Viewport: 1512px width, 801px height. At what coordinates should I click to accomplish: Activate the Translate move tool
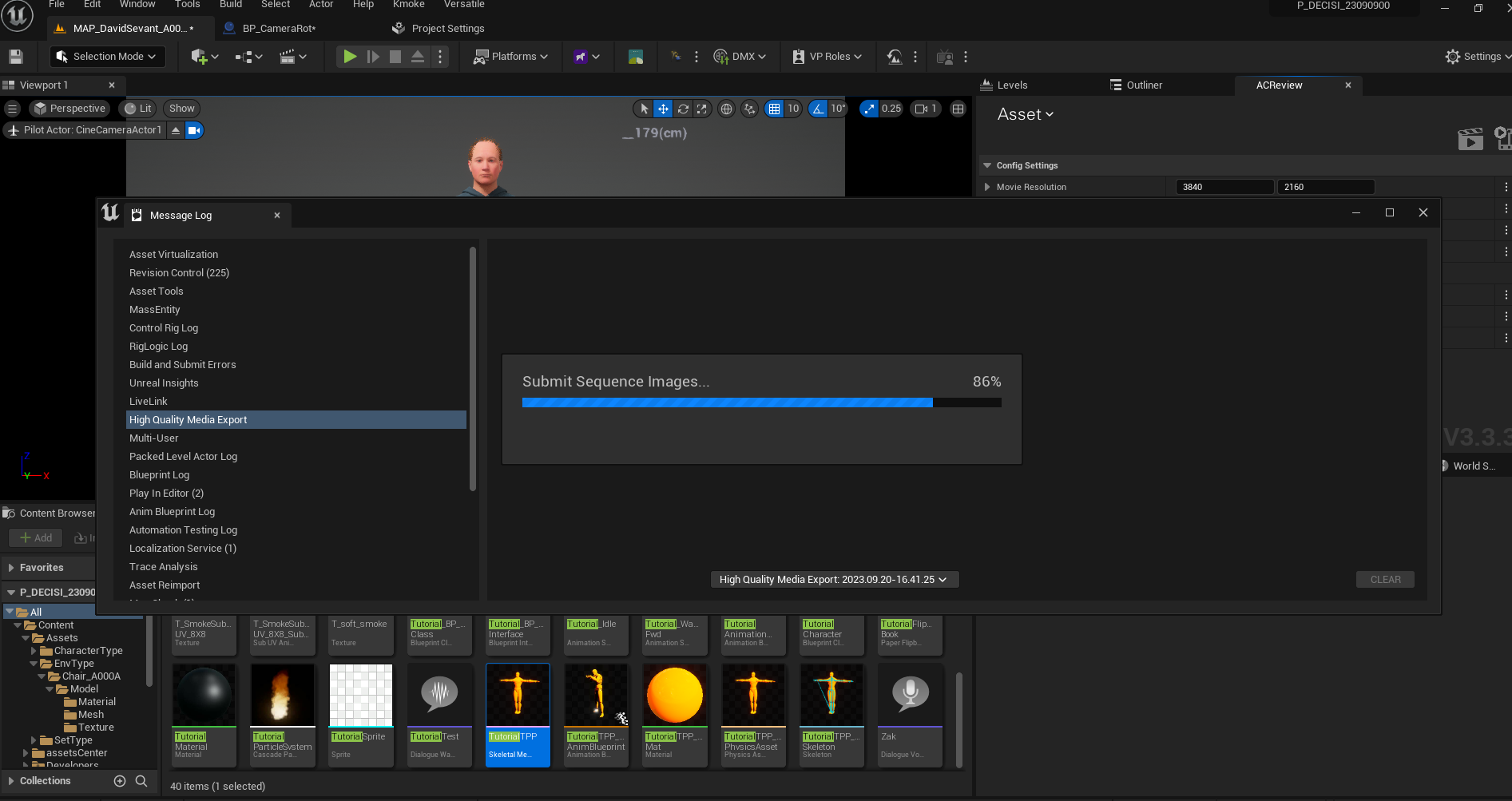[x=663, y=109]
